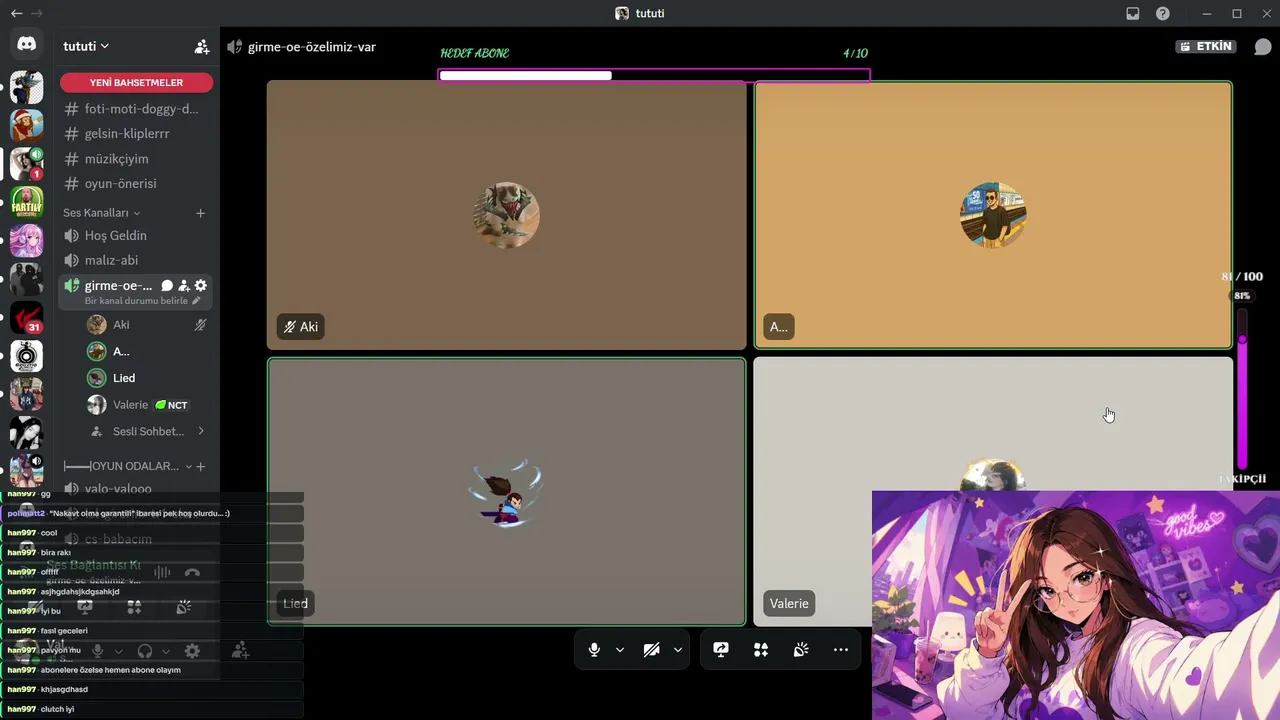Open the gelsin-kliplerrr channel
1280x720 pixels.
[138, 134]
